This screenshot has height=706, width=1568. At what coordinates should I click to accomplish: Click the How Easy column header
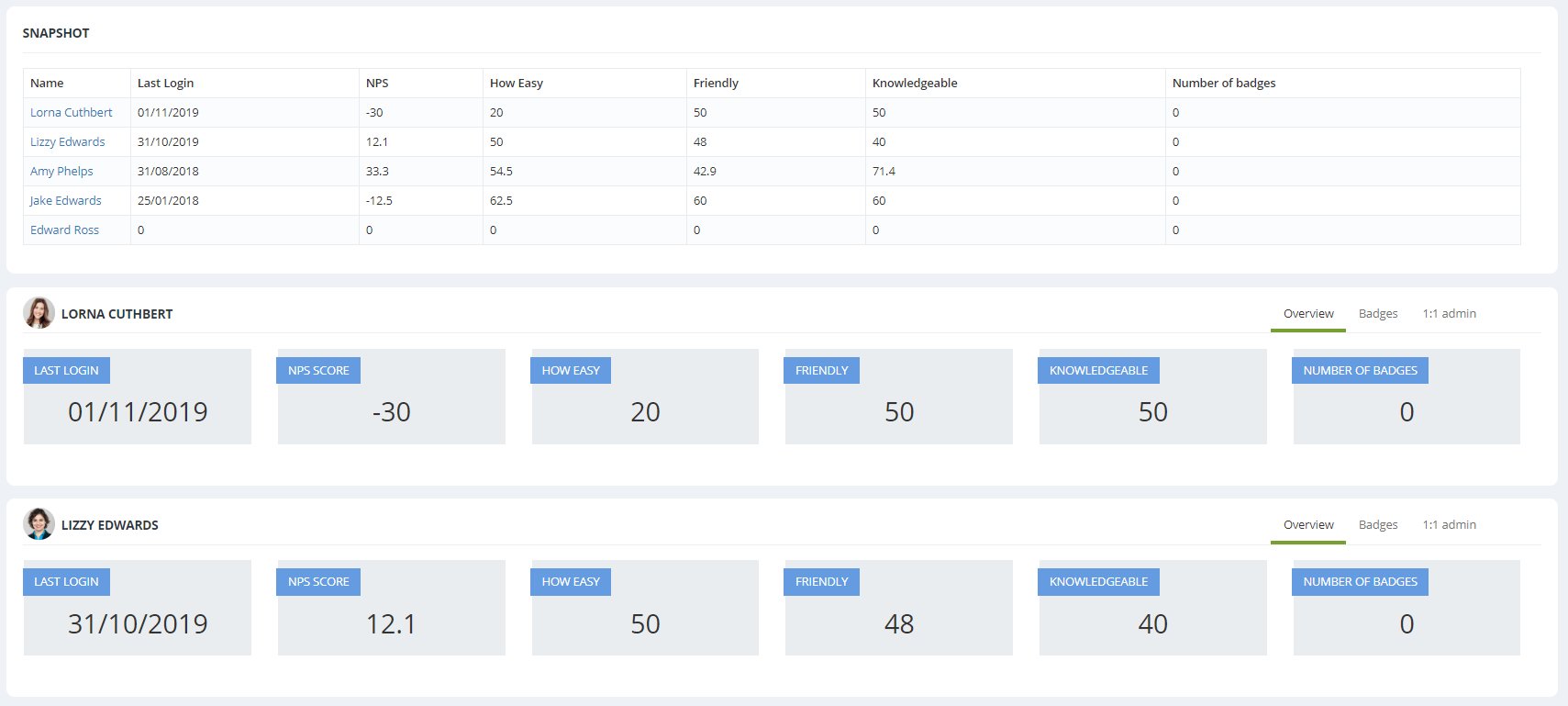pos(585,83)
